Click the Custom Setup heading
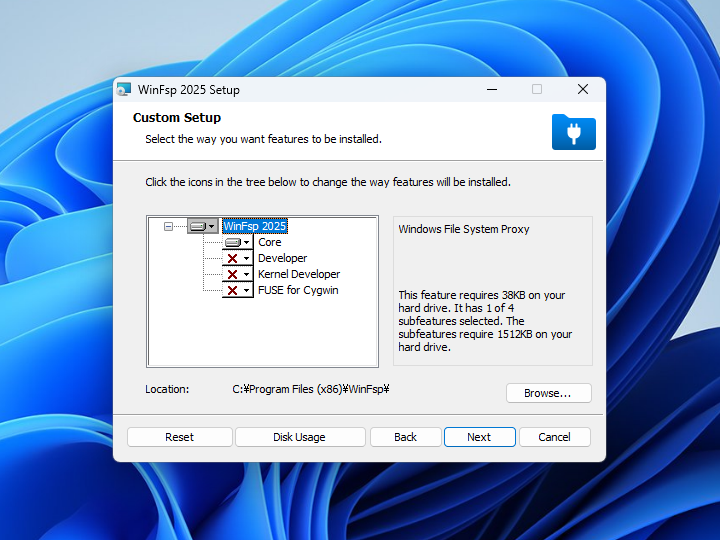 click(177, 118)
